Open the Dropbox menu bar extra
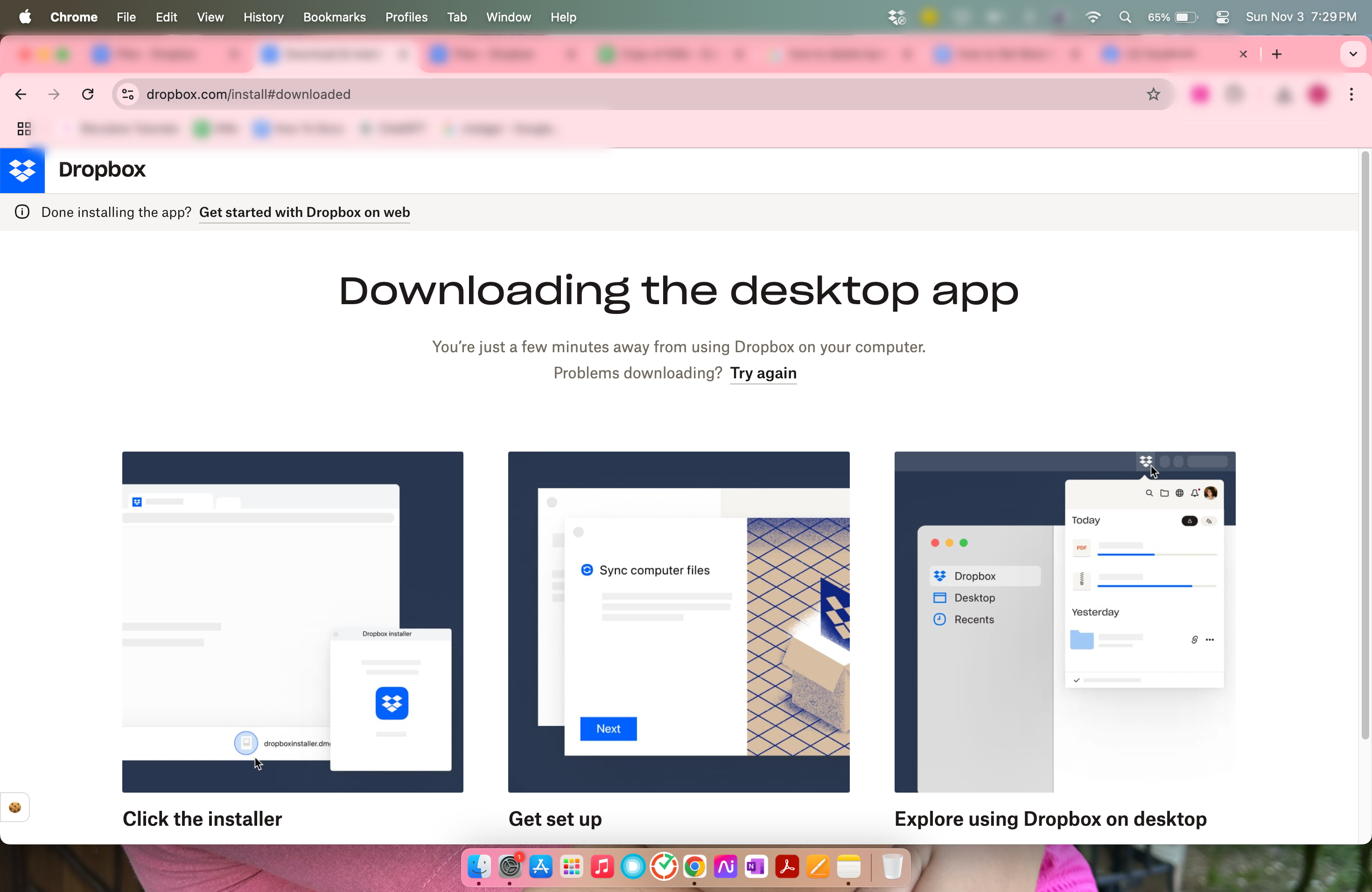This screenshot has height=892, width=1372. [896, 17]
